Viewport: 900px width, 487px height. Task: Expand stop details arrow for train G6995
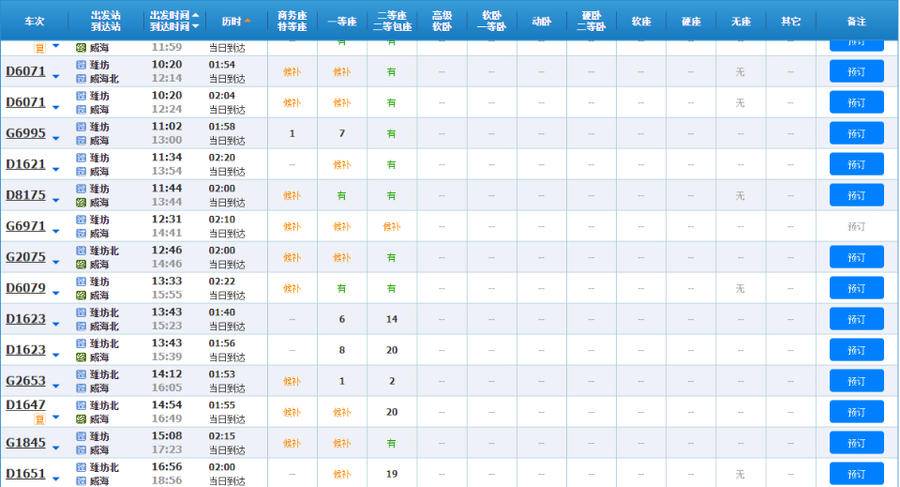(56, 138)
